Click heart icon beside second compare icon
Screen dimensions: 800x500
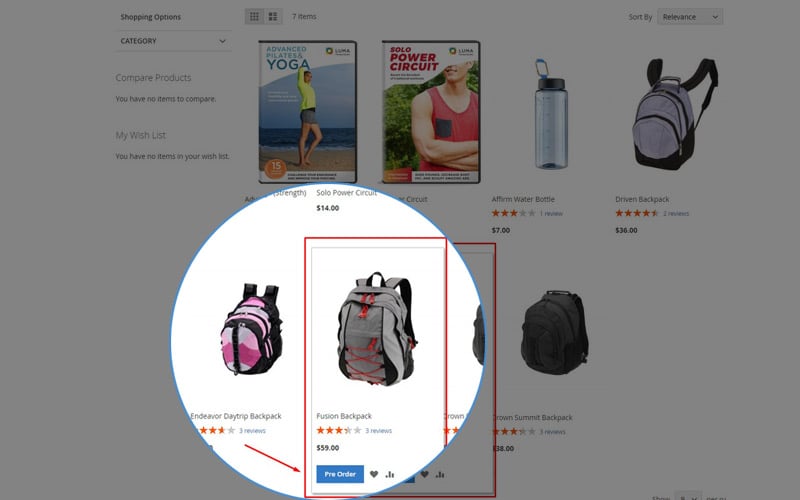(424, 474)
